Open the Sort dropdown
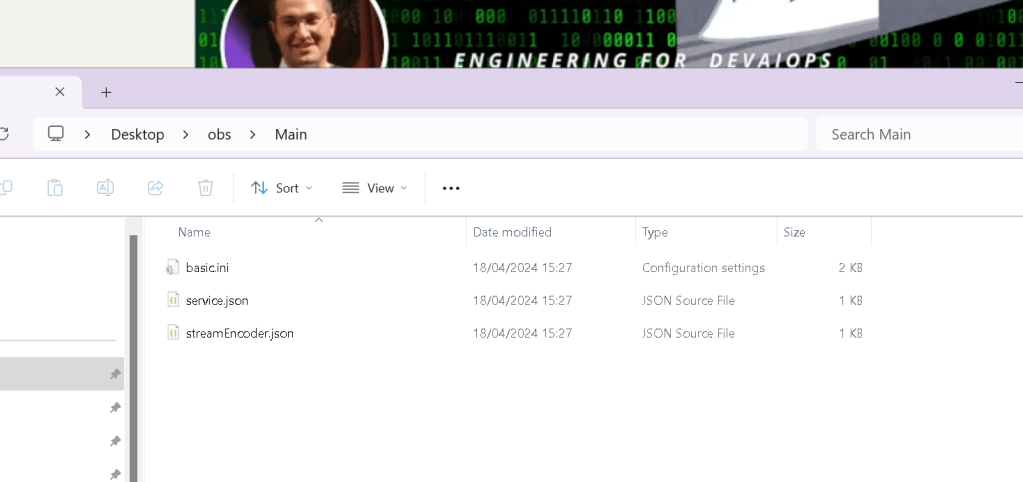The height and width of the screenshot is (482, 1023). (282, 188)
